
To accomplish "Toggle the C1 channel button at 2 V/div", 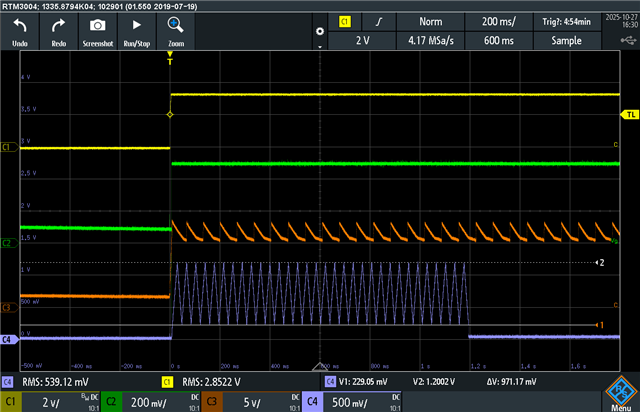I will click(48, 401).
